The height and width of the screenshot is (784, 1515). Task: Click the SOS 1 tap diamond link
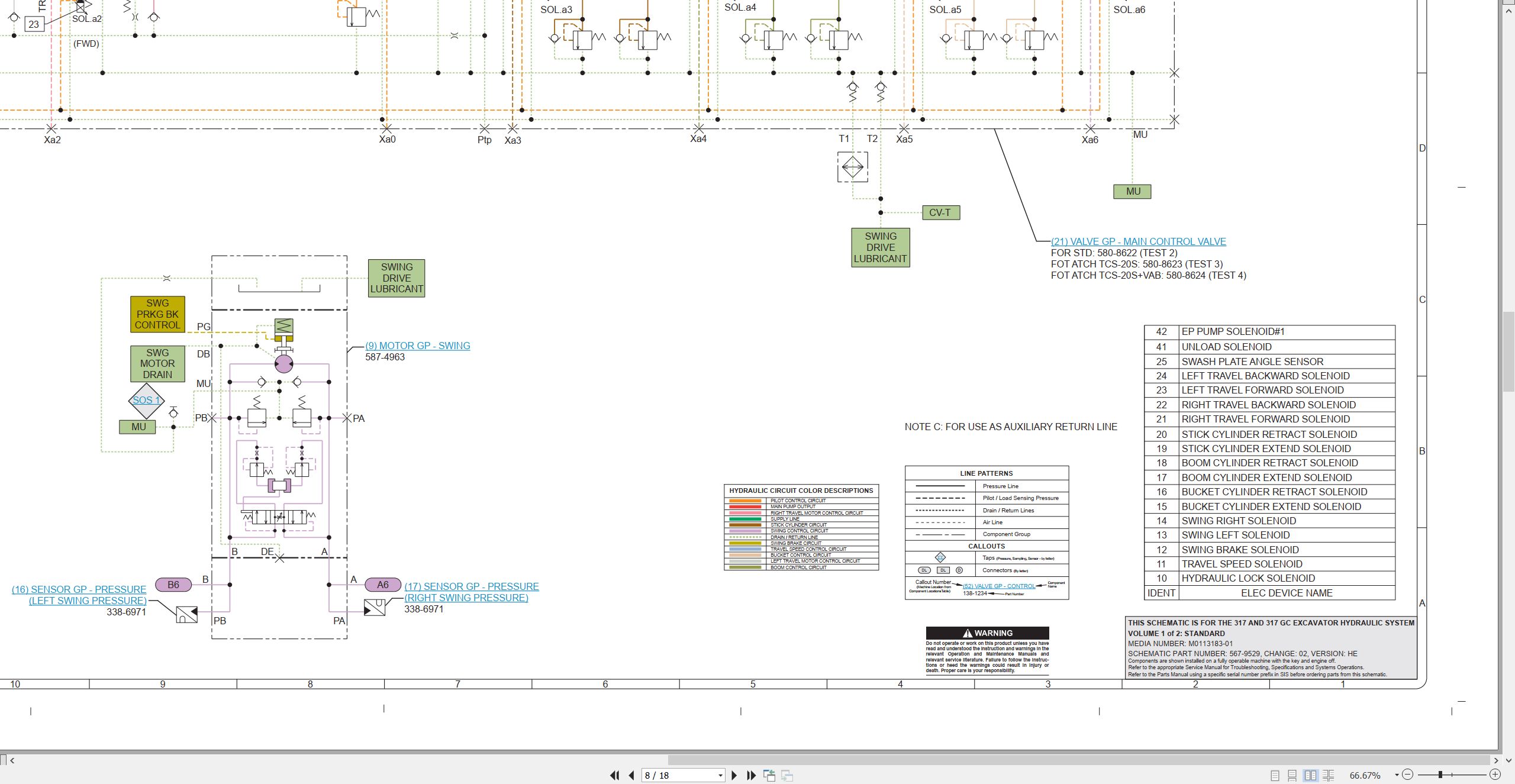pos(146,400)
